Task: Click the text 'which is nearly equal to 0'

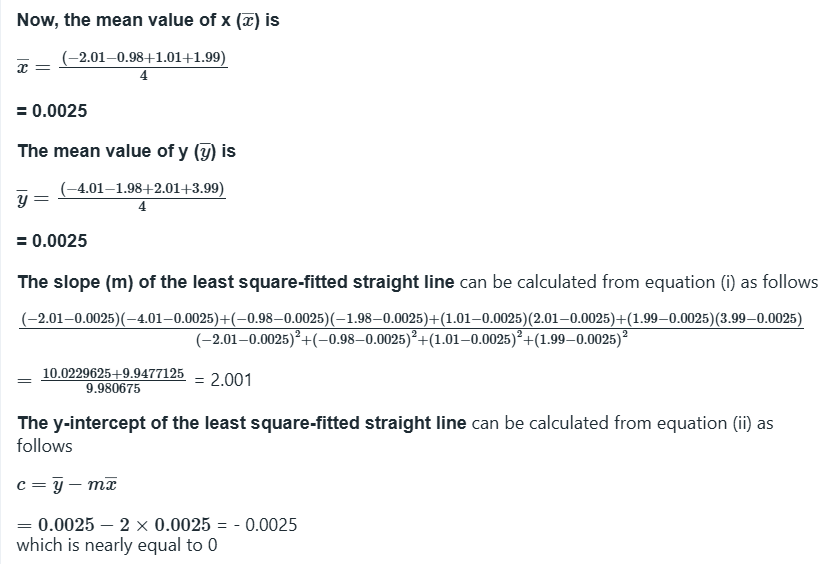Action: click(116, 545)
